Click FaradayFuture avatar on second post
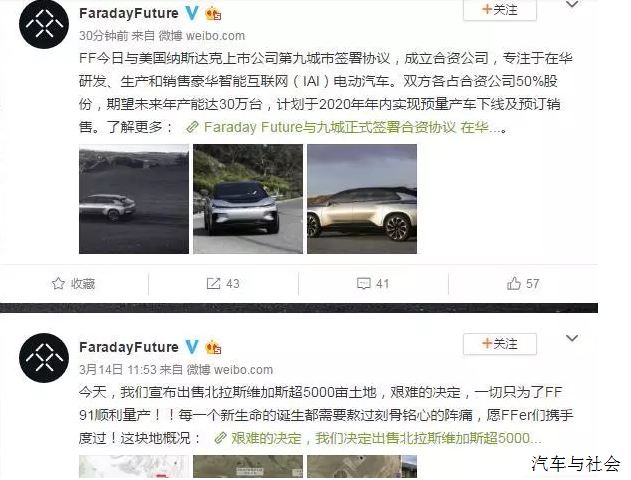Screen dimensions: 631x480 (x=44, y=358)
